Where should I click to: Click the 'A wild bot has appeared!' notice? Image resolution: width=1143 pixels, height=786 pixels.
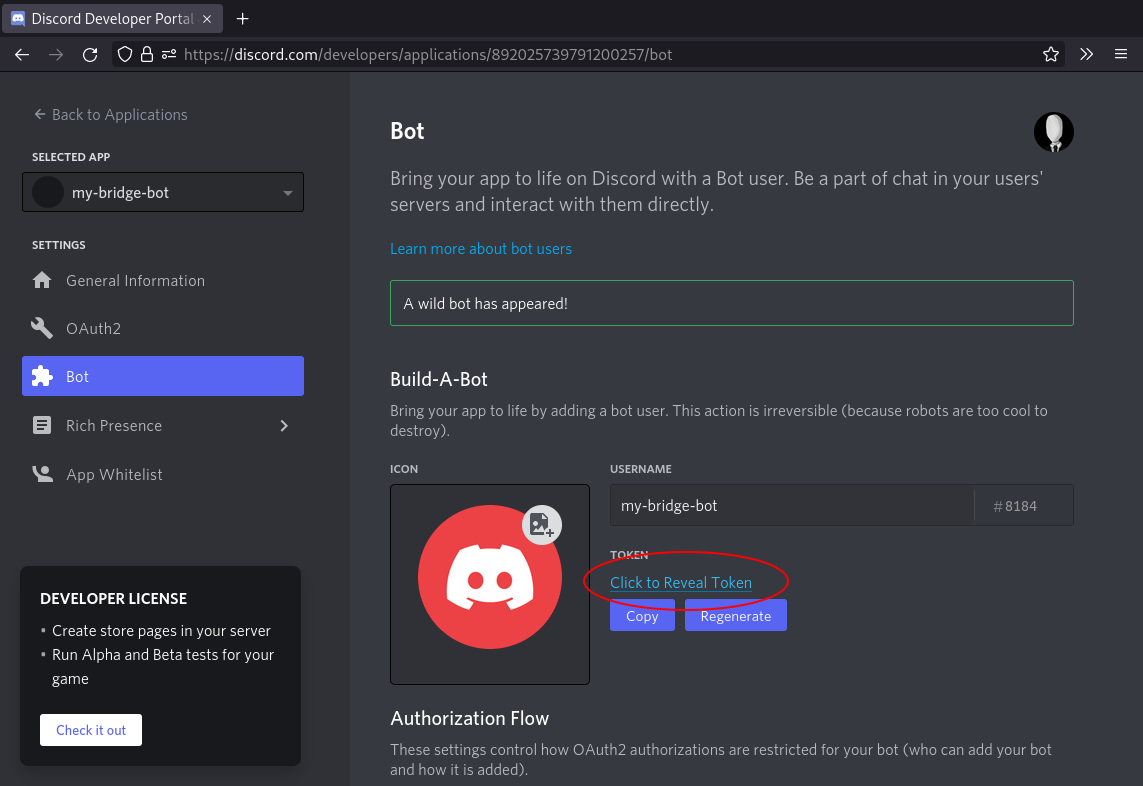pyautogui.click(x=732, y=303)
